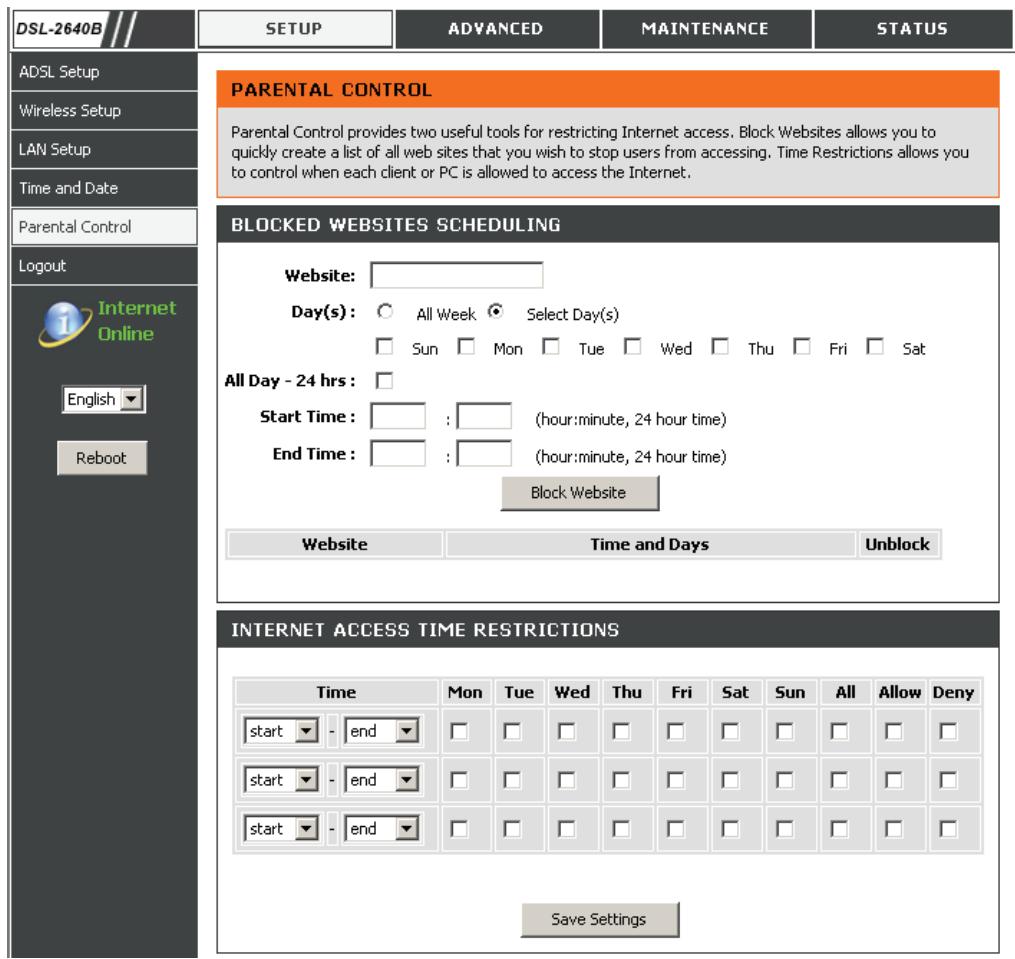
Task: Select the All Week radio button
Action: [382, 312]
